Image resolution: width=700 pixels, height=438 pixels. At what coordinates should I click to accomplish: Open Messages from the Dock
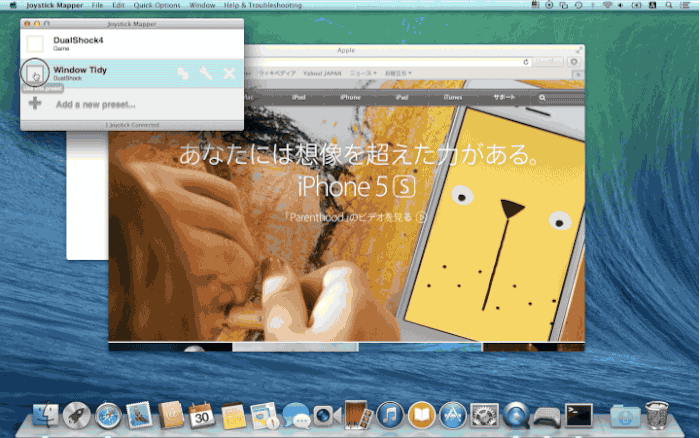pyautogui.click(x=296, y=415)
